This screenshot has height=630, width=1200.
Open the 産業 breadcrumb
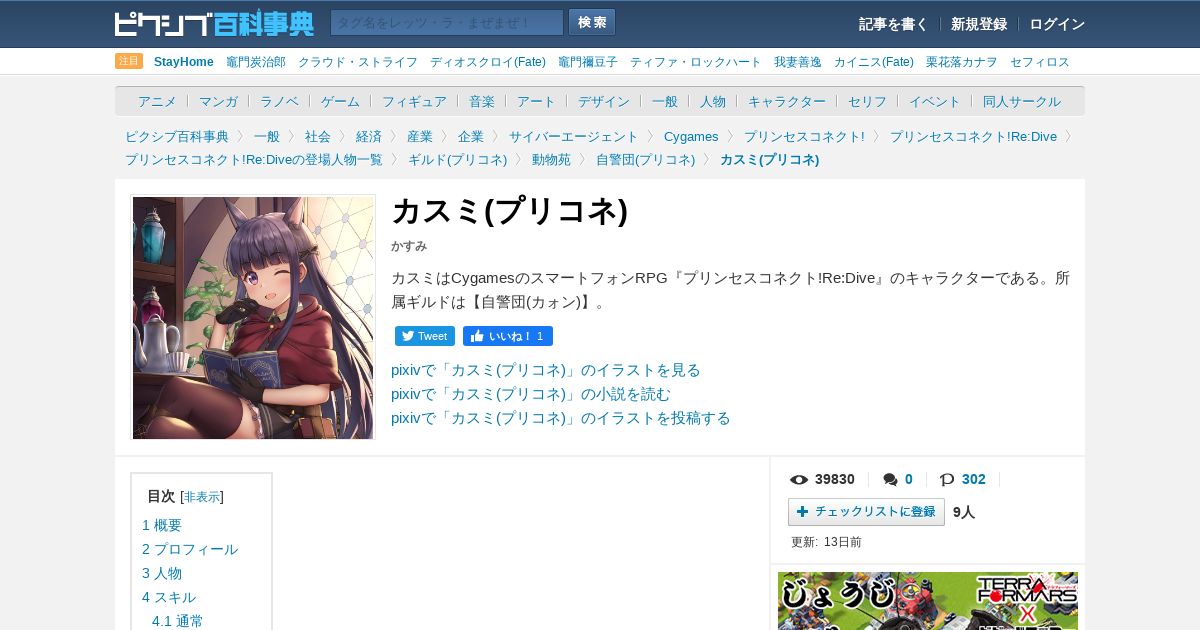(420, 137)
